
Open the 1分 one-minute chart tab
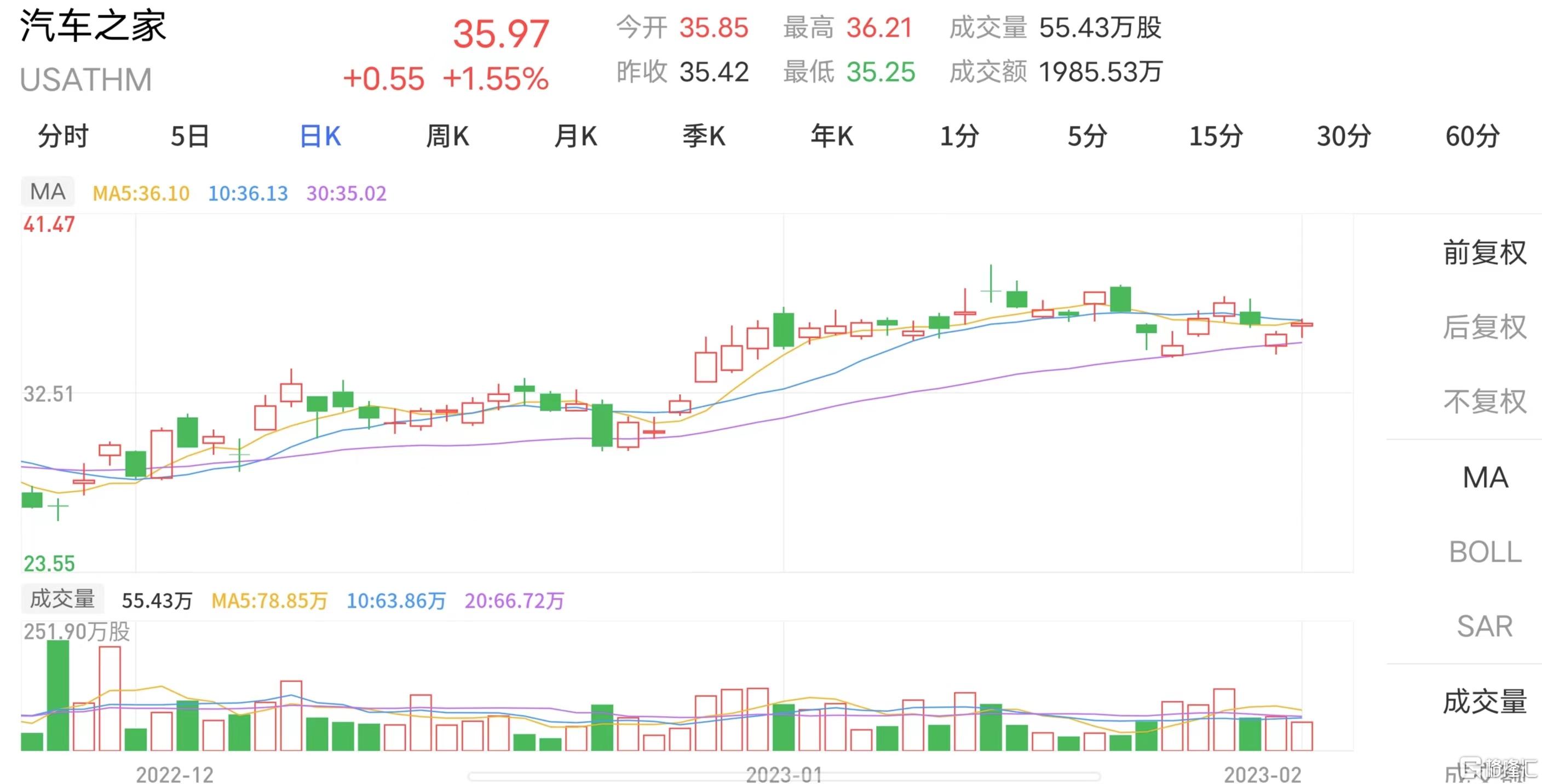pos(959,136)
